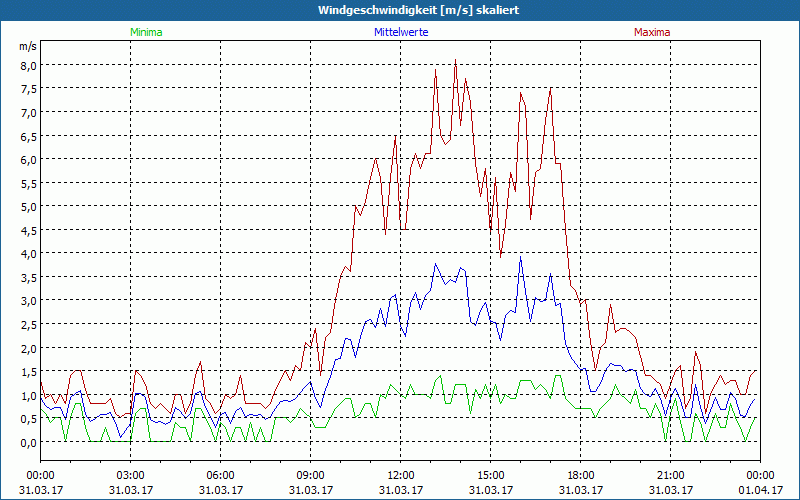Click the 4,5 y-axis value

click(x=29, y=231)
